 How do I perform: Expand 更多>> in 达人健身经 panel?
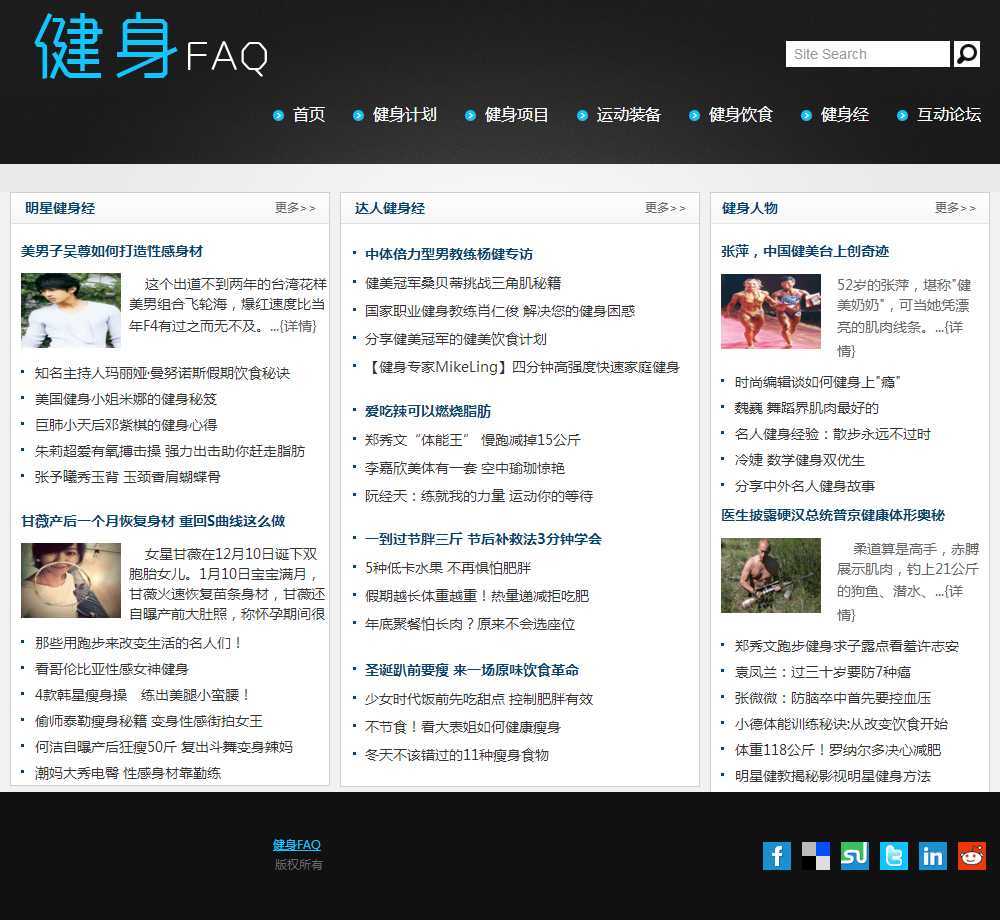tap(665, 208)
